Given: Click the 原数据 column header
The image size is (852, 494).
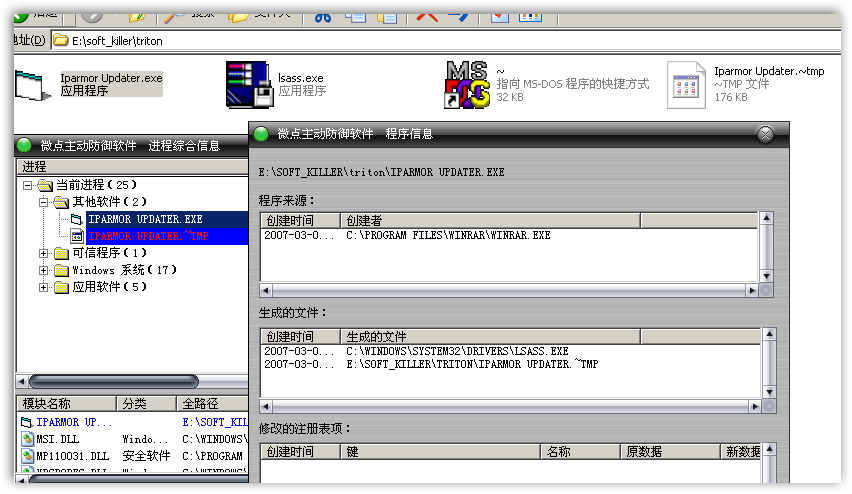Looking at the screenshot, I should click(x=671, y=452).
